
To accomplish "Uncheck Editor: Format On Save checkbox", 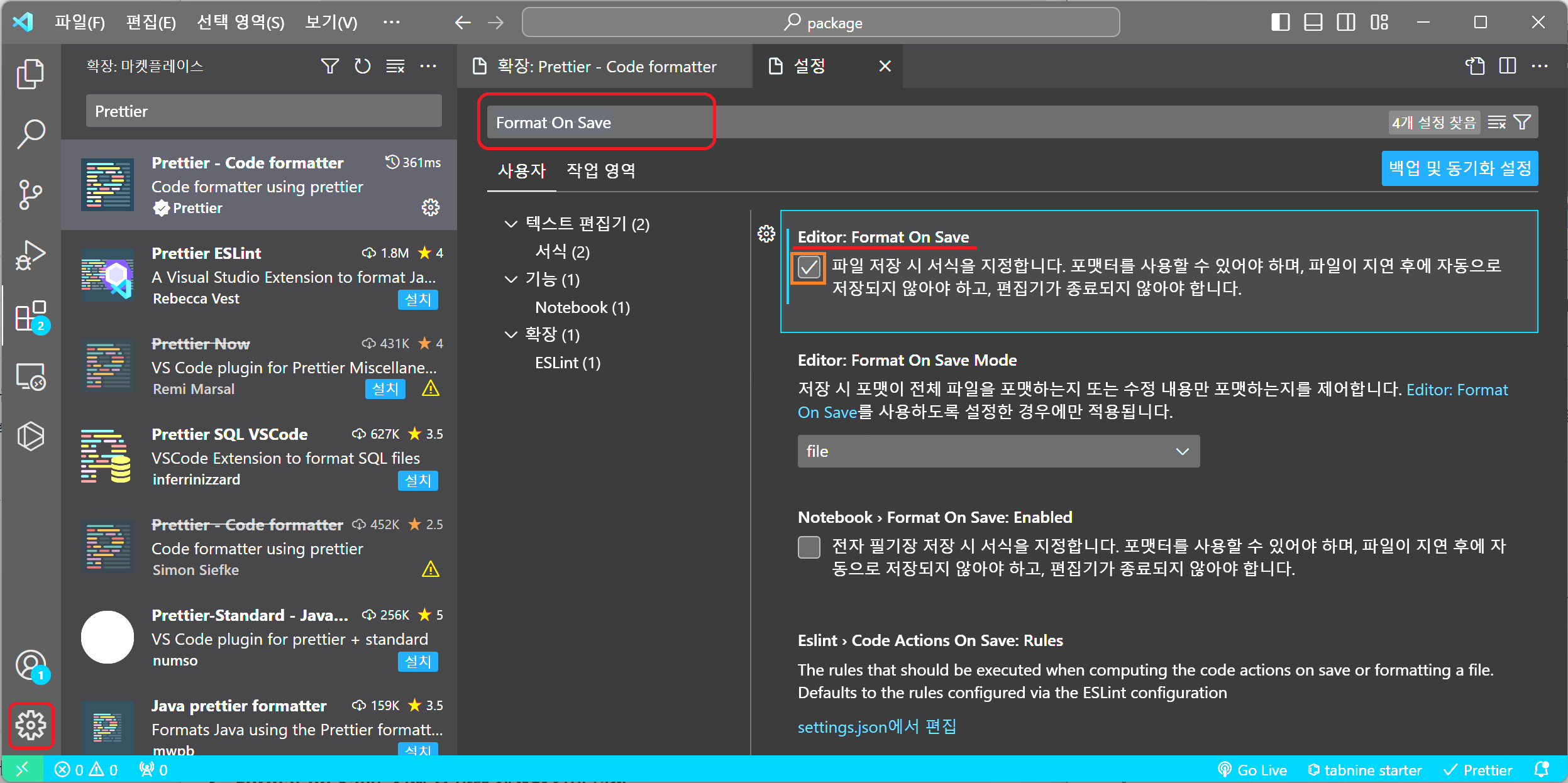I will (809, 267).
